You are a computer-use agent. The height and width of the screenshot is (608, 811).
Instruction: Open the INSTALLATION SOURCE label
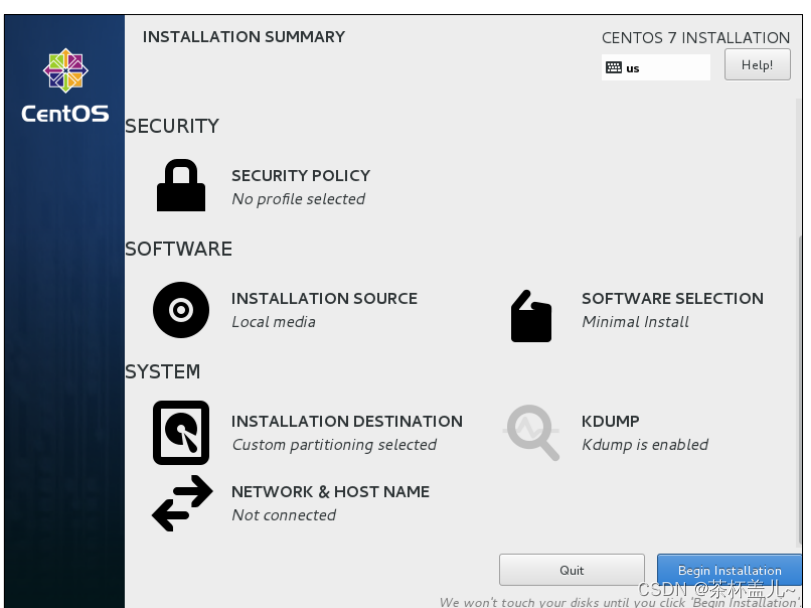[x=324, y=298]
